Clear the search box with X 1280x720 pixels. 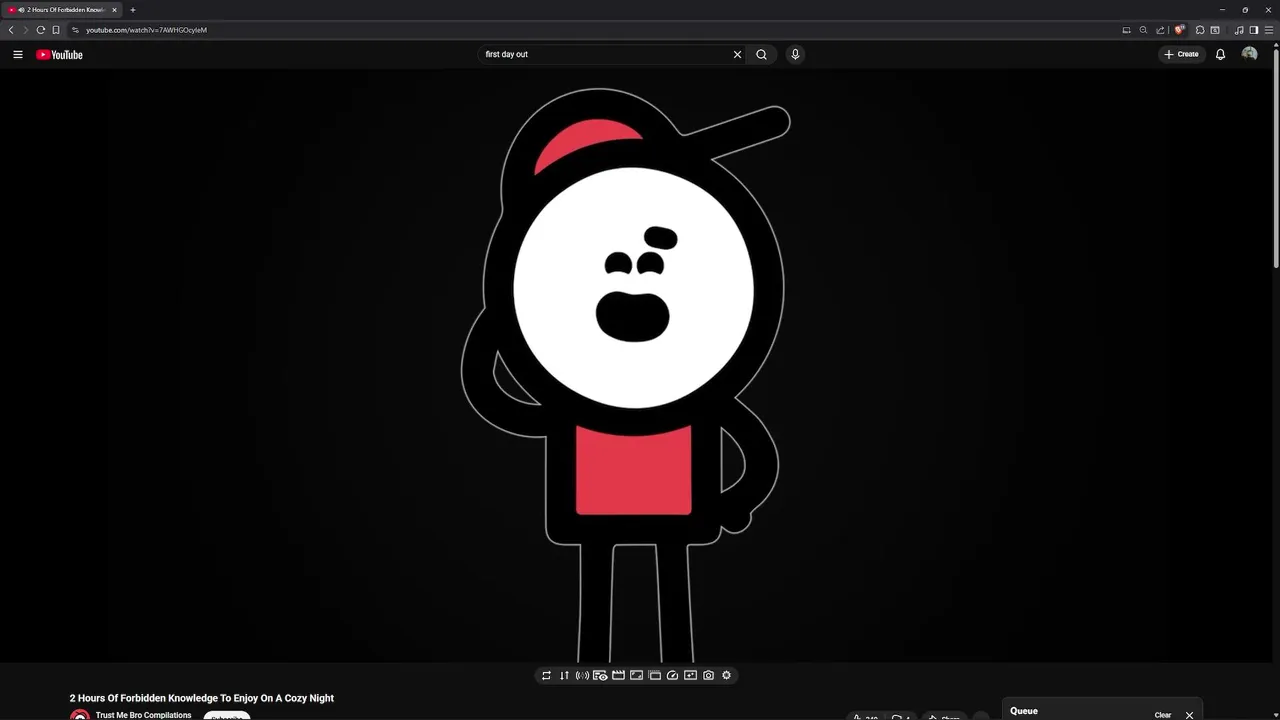(738, 54)
